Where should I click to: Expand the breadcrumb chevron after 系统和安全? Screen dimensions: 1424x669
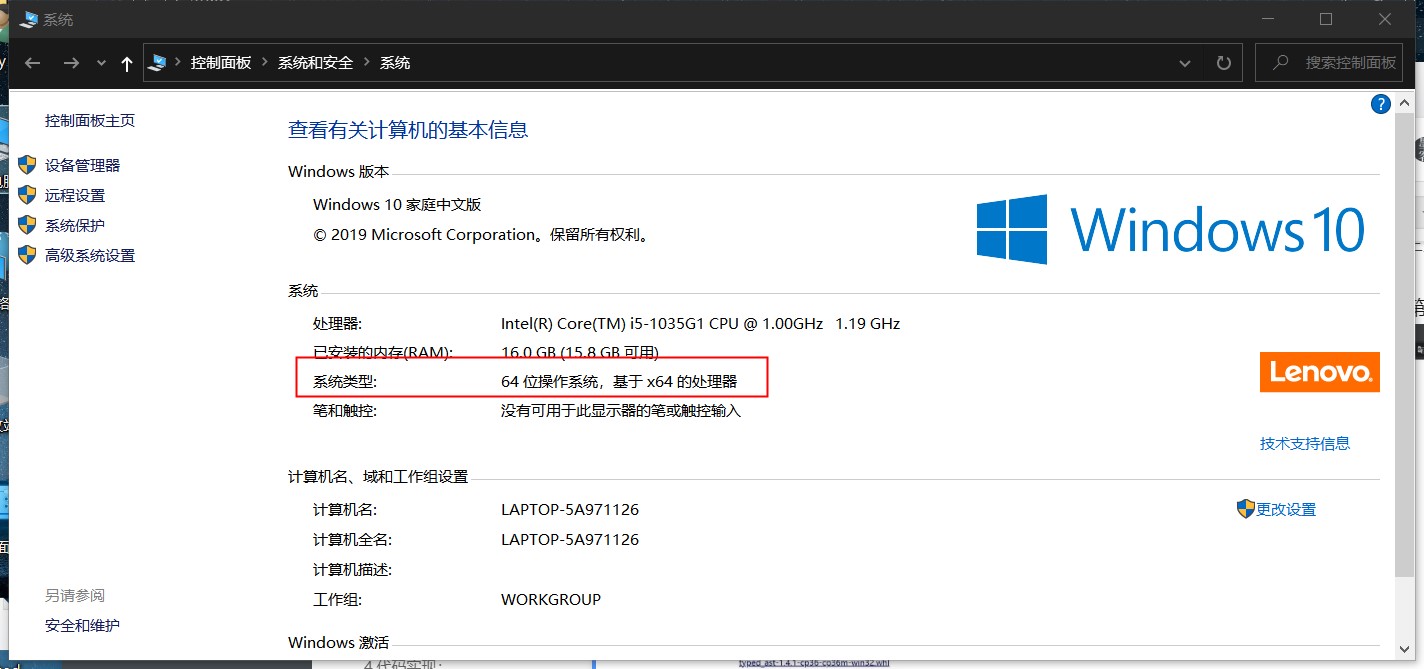[366, 62]
